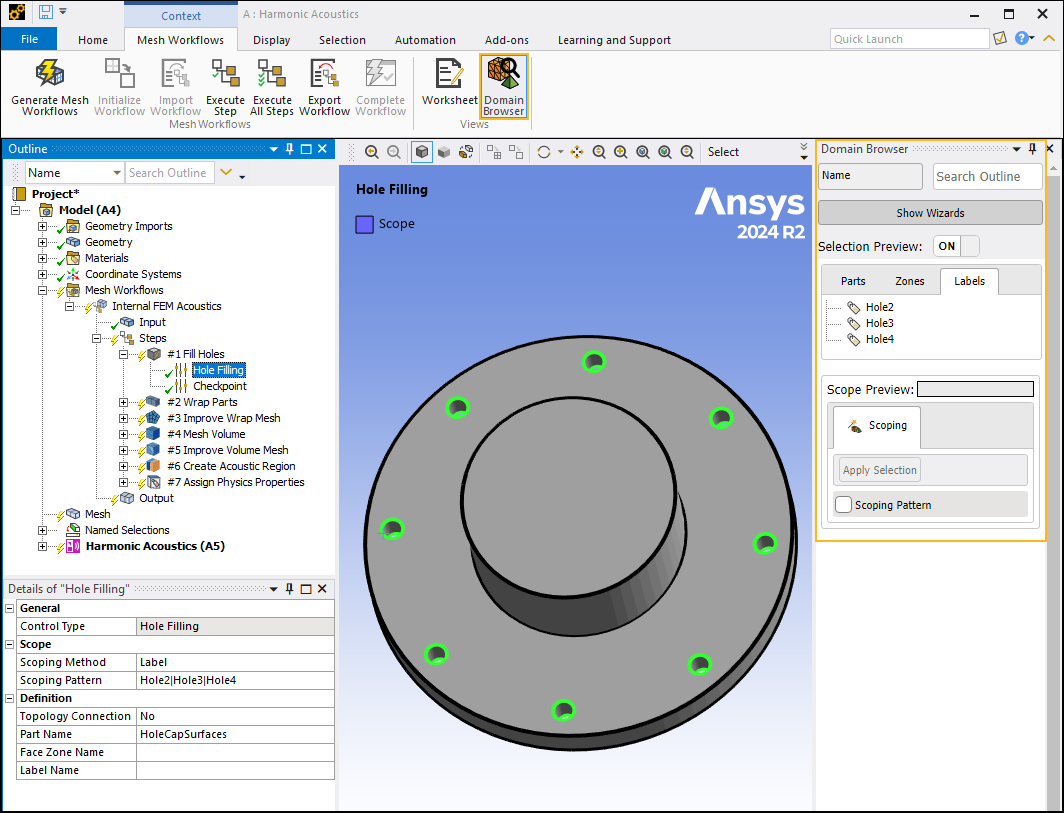Click the blue Scope color swatch

click(x=365, y=224)
